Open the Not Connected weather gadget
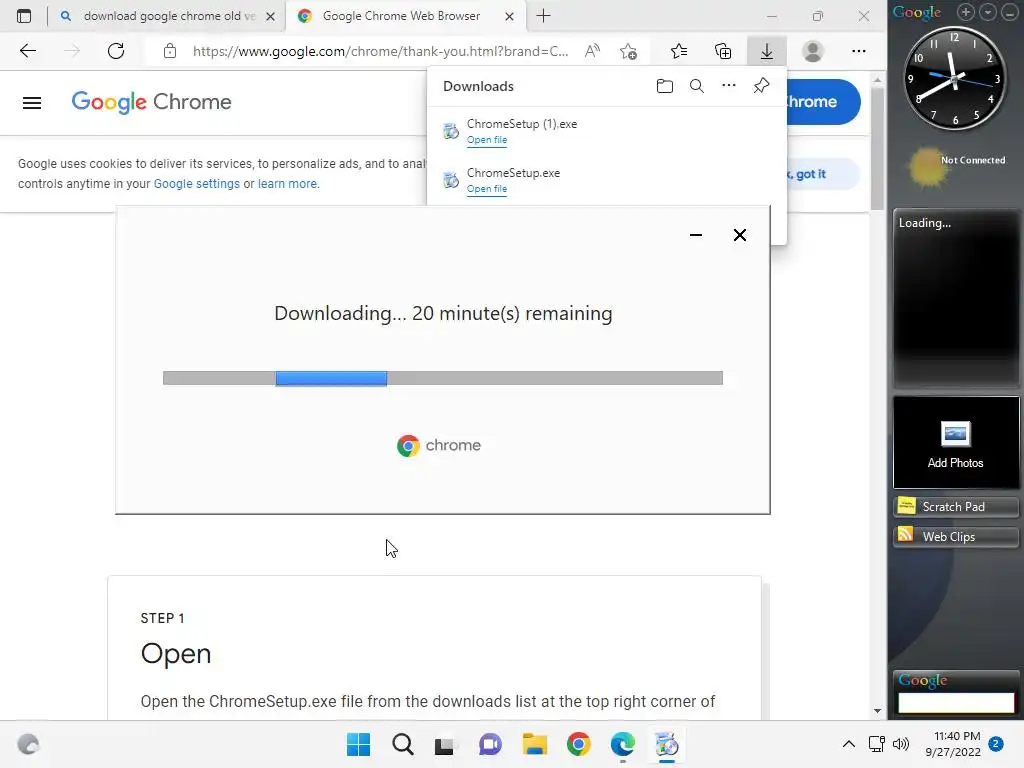Screen dimensions: 1024x768 tap(957, 166)
